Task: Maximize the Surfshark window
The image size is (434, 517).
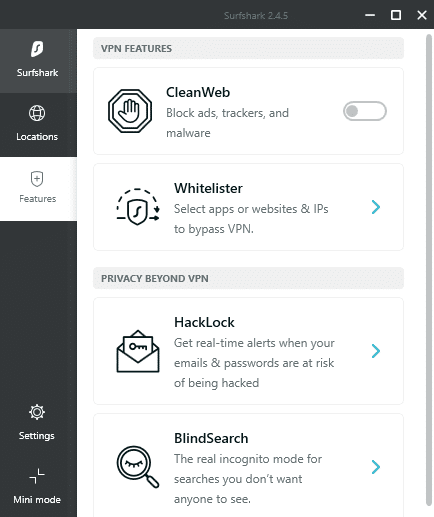Action: click(x=396, y=15)
